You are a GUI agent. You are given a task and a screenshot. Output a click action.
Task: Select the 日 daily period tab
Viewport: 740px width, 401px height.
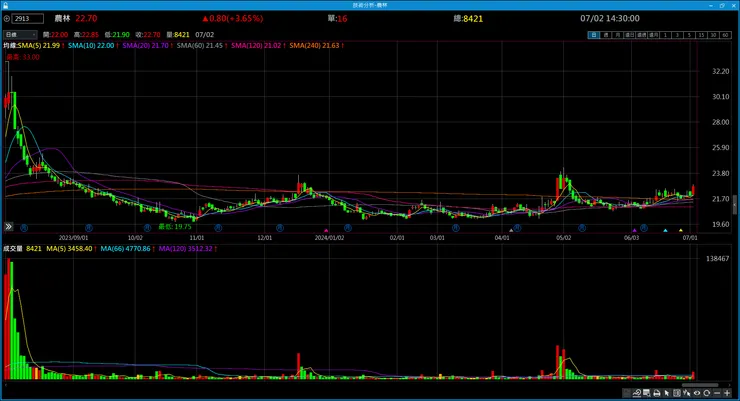click(x=594, y=35)
